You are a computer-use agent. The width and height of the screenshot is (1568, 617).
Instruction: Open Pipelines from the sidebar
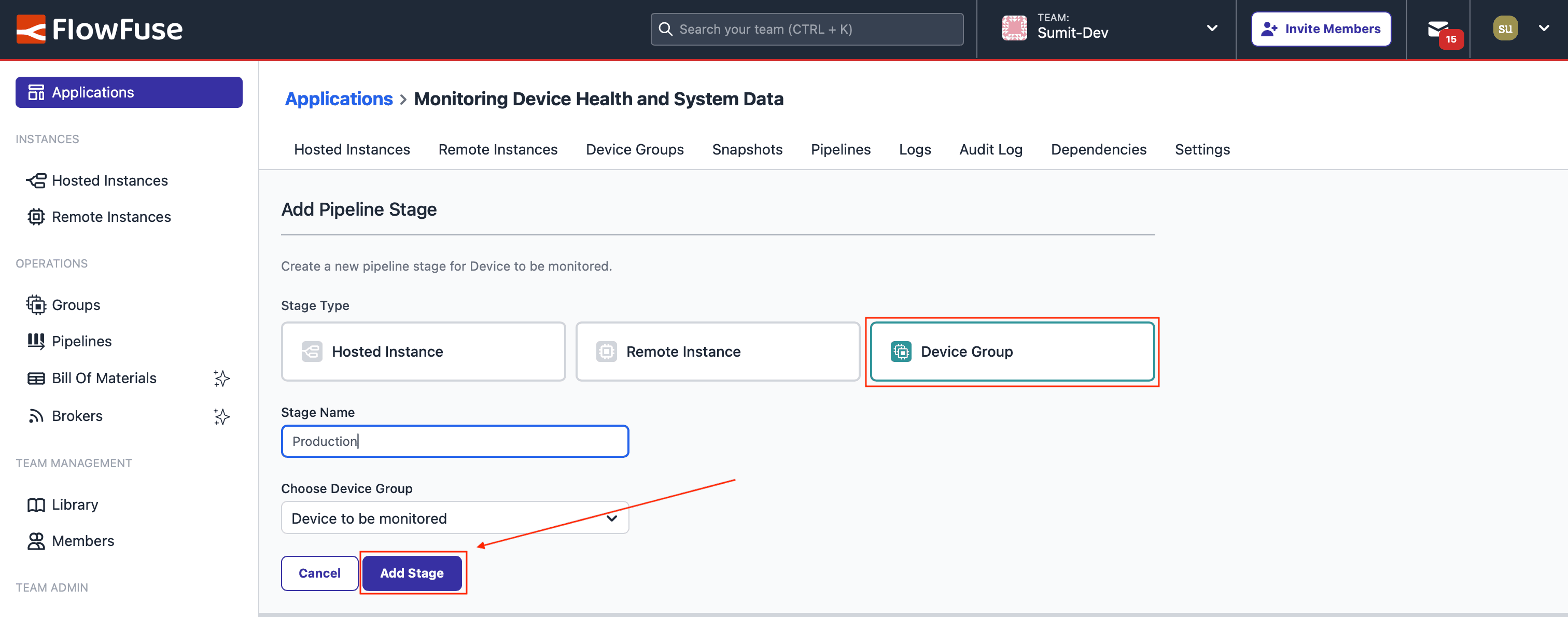pyautogui.click(x=81, y=341)
